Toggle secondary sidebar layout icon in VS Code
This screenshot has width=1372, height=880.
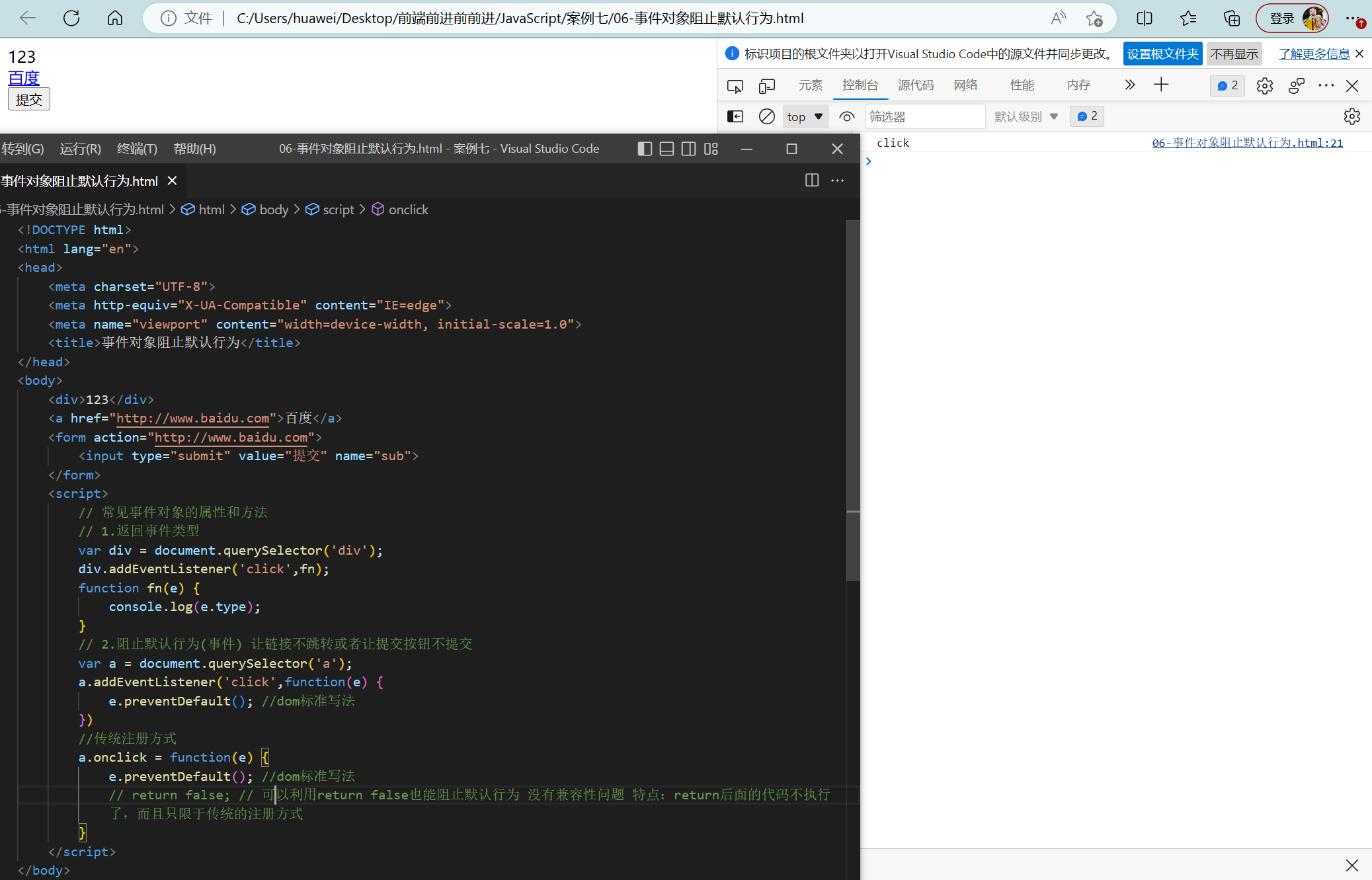[x=688, y=149]
